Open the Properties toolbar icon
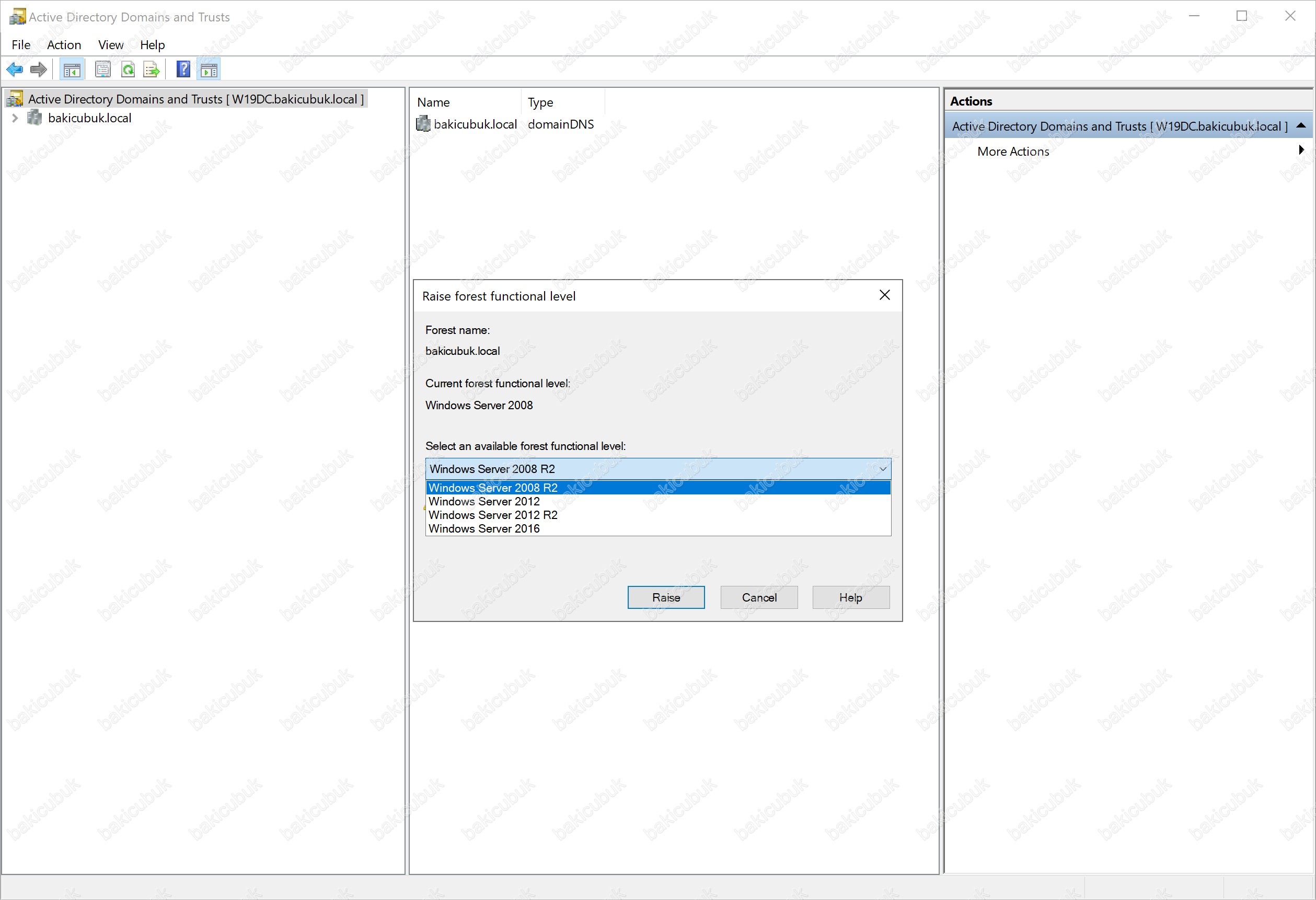The image size is (1316, 900). [103, 70]
